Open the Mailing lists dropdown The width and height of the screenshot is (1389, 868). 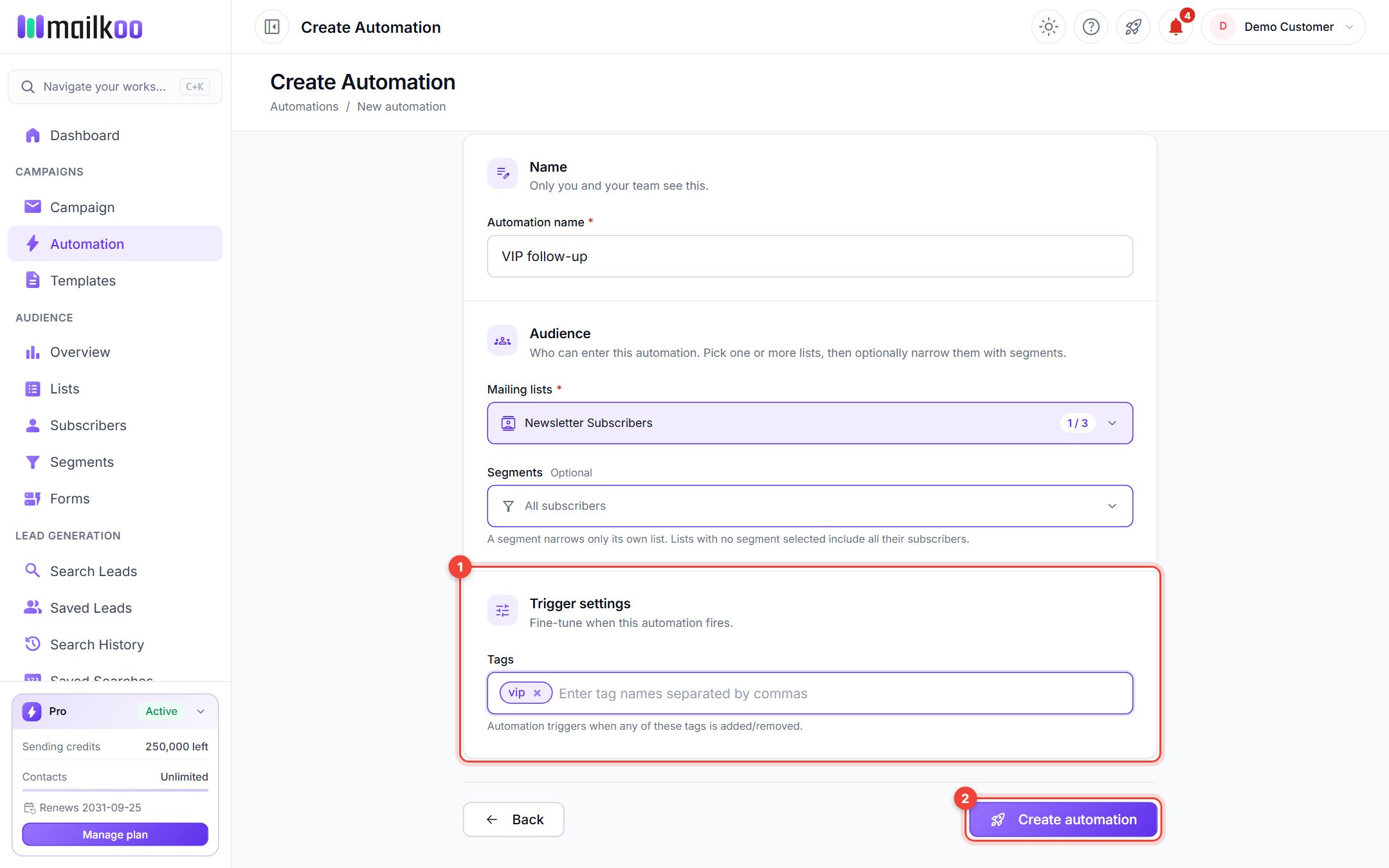click(810, 423)
